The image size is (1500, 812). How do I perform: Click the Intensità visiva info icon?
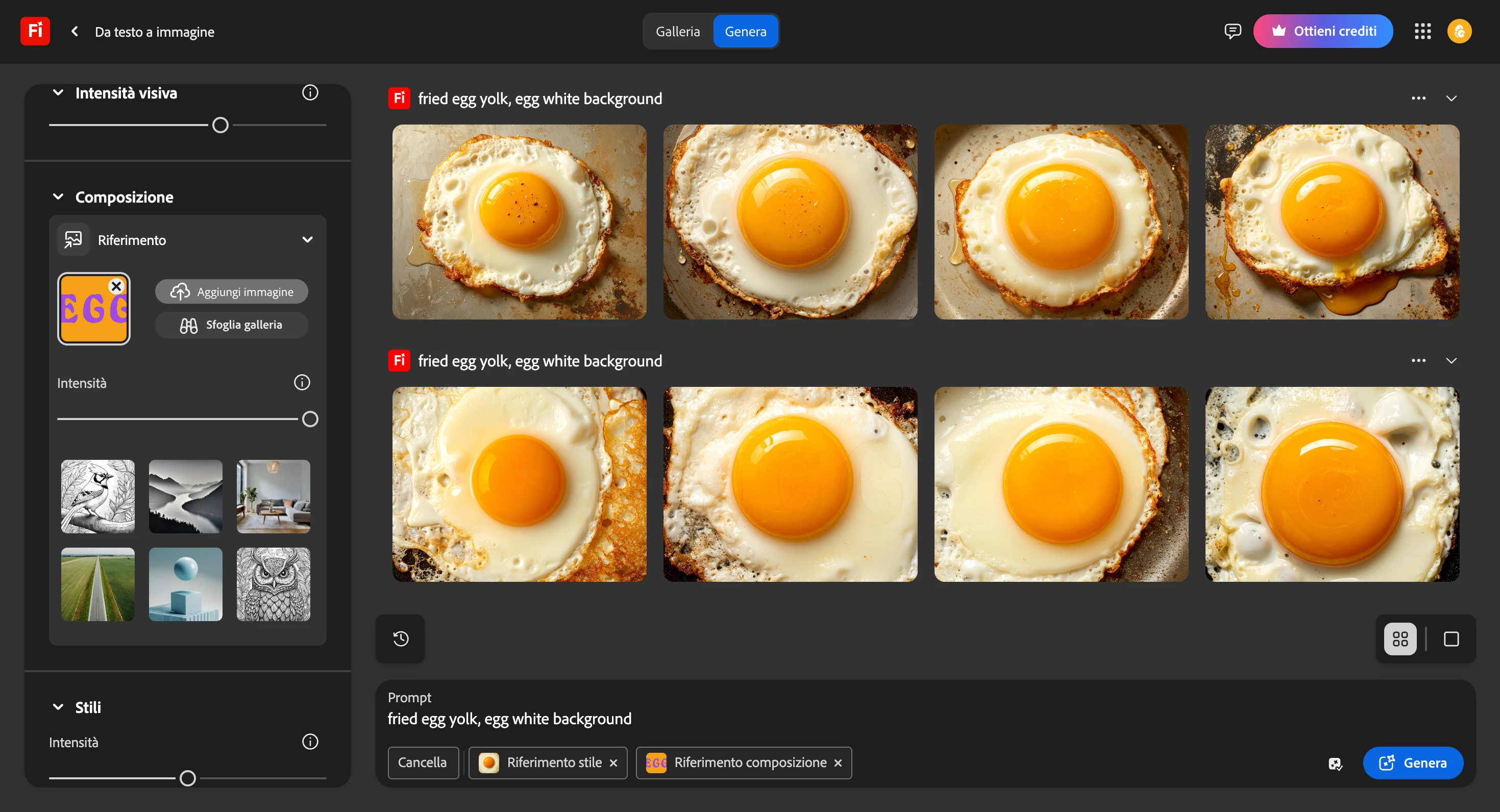pos(310,92)
